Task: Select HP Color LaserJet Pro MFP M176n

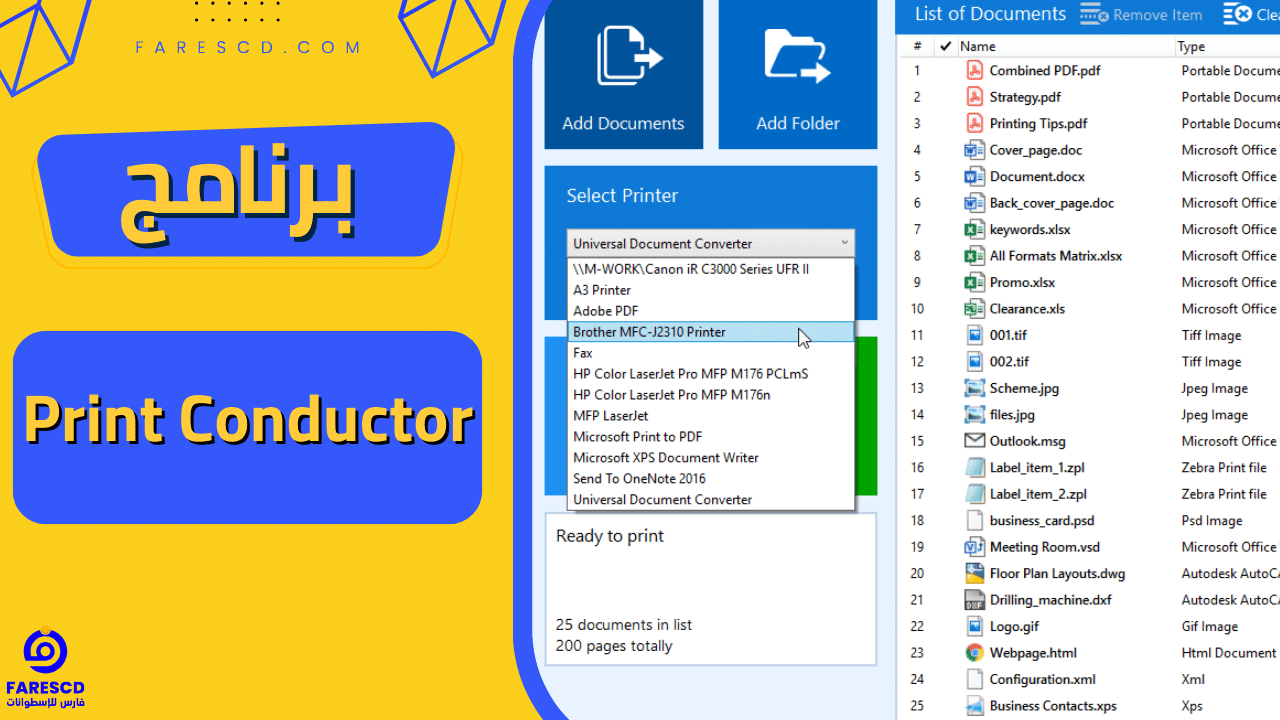Action: pyautogui.click(x=710, y=395)
